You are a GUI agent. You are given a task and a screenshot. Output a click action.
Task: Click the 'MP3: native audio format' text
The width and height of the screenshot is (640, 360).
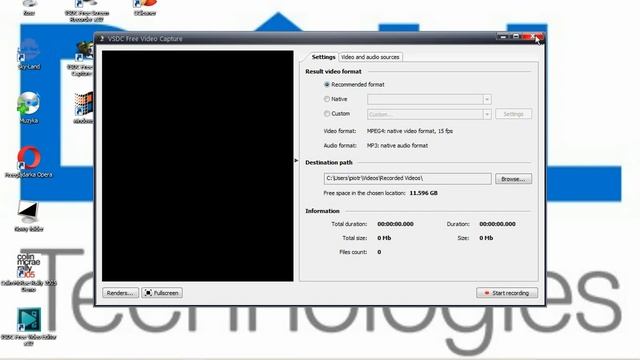click(x=397, y=145)
